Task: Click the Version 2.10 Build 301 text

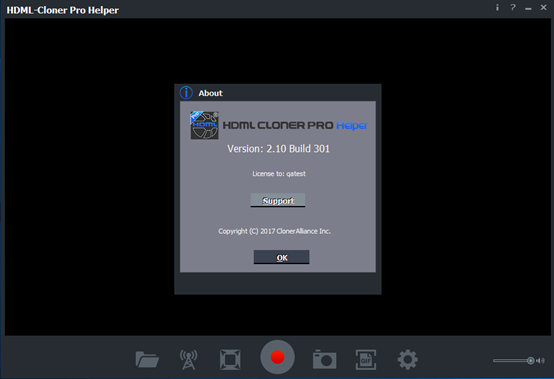Action: click(x=278, y=149)
